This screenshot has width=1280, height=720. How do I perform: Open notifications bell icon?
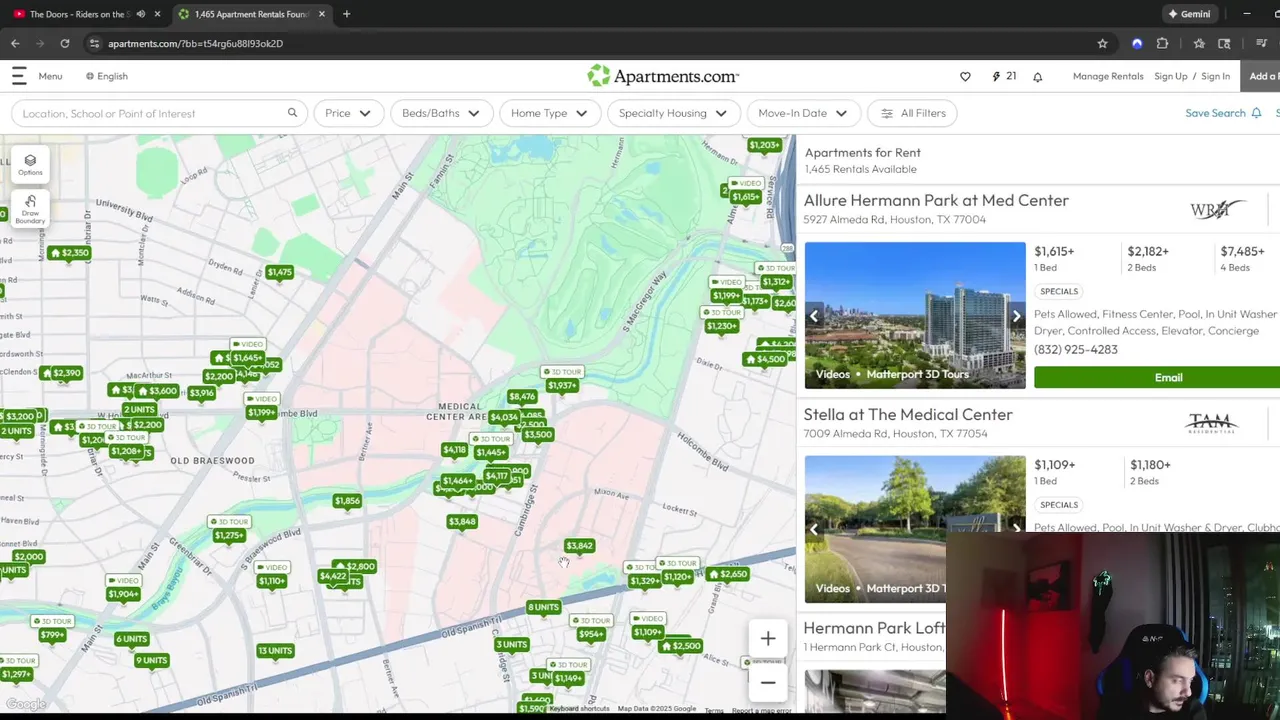click(1037, 76)
